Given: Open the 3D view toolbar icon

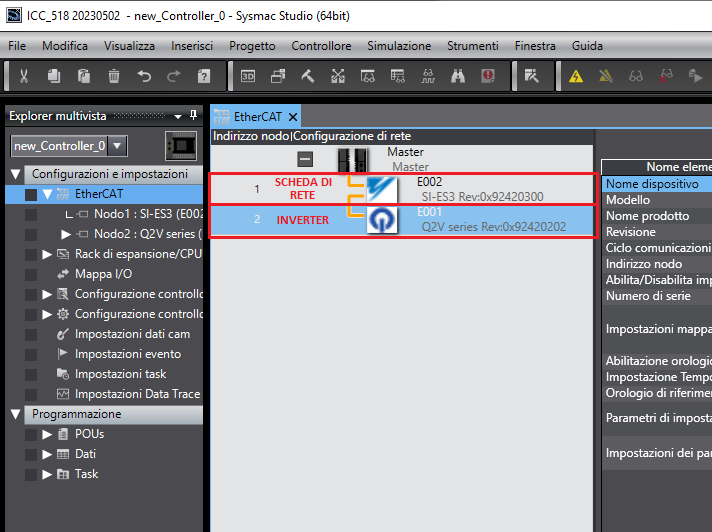Looking at the screenshot, I should pos(248,75).
